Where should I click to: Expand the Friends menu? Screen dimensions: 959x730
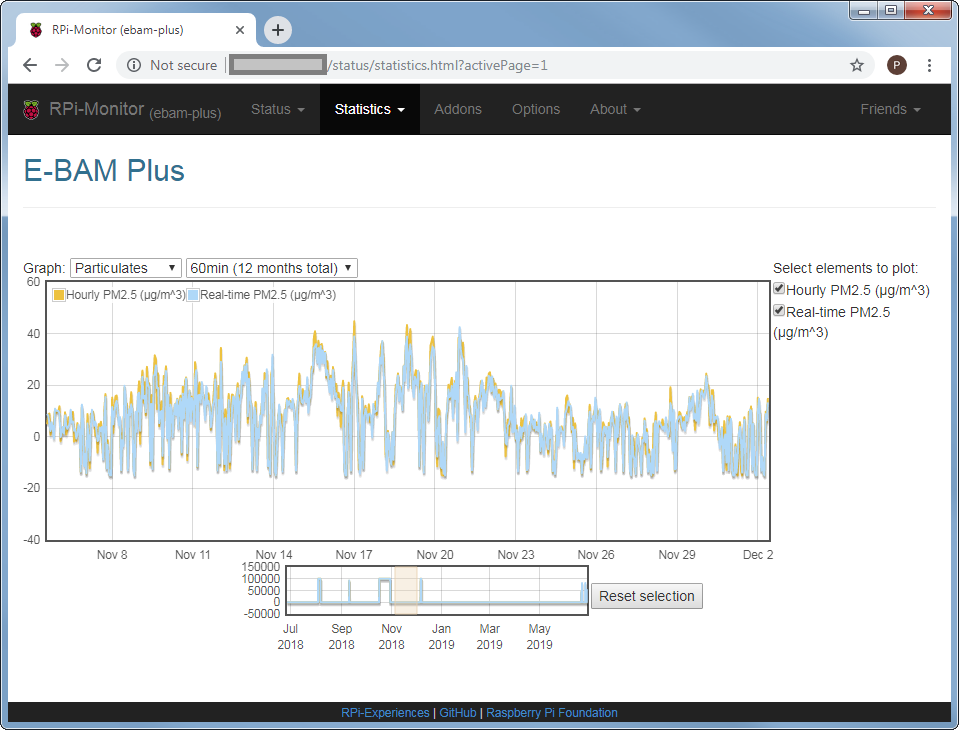(x=890, y=109)
